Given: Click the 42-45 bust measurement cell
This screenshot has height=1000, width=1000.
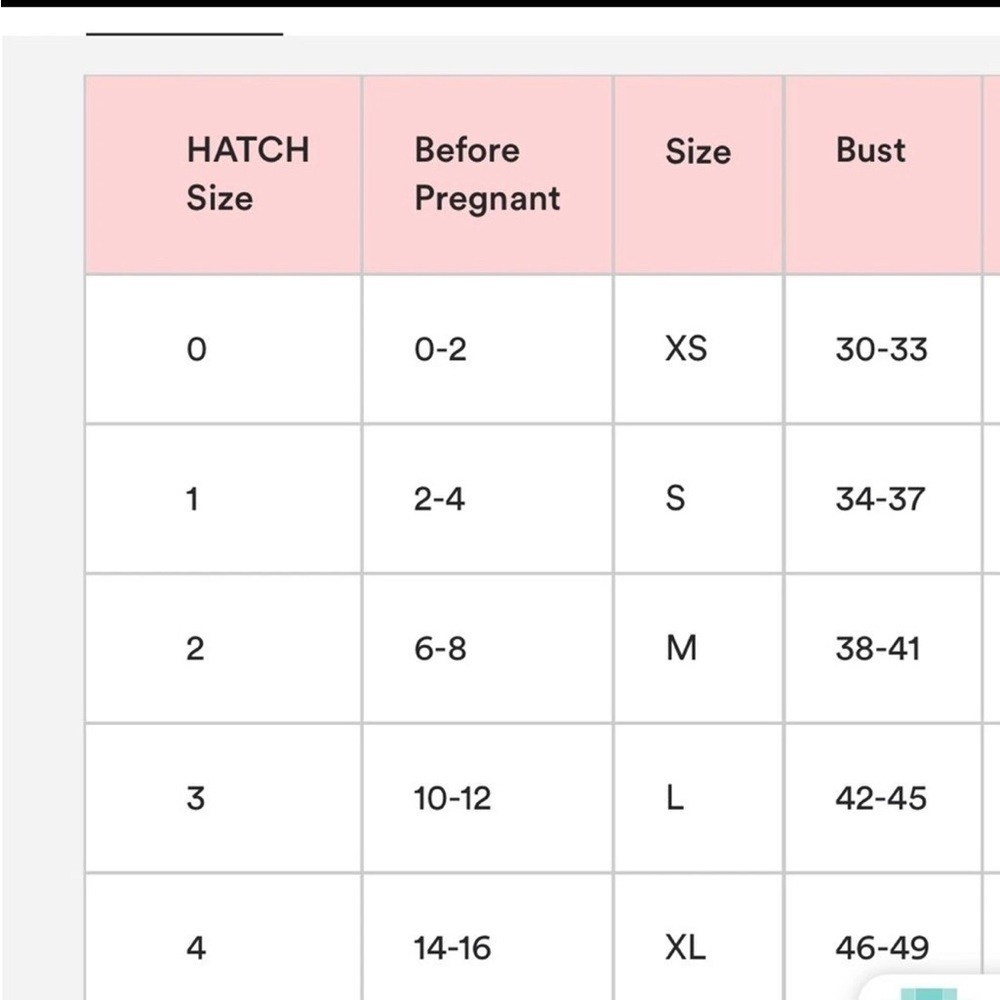Looking at the screenshot, I should (x=883, y=798).
